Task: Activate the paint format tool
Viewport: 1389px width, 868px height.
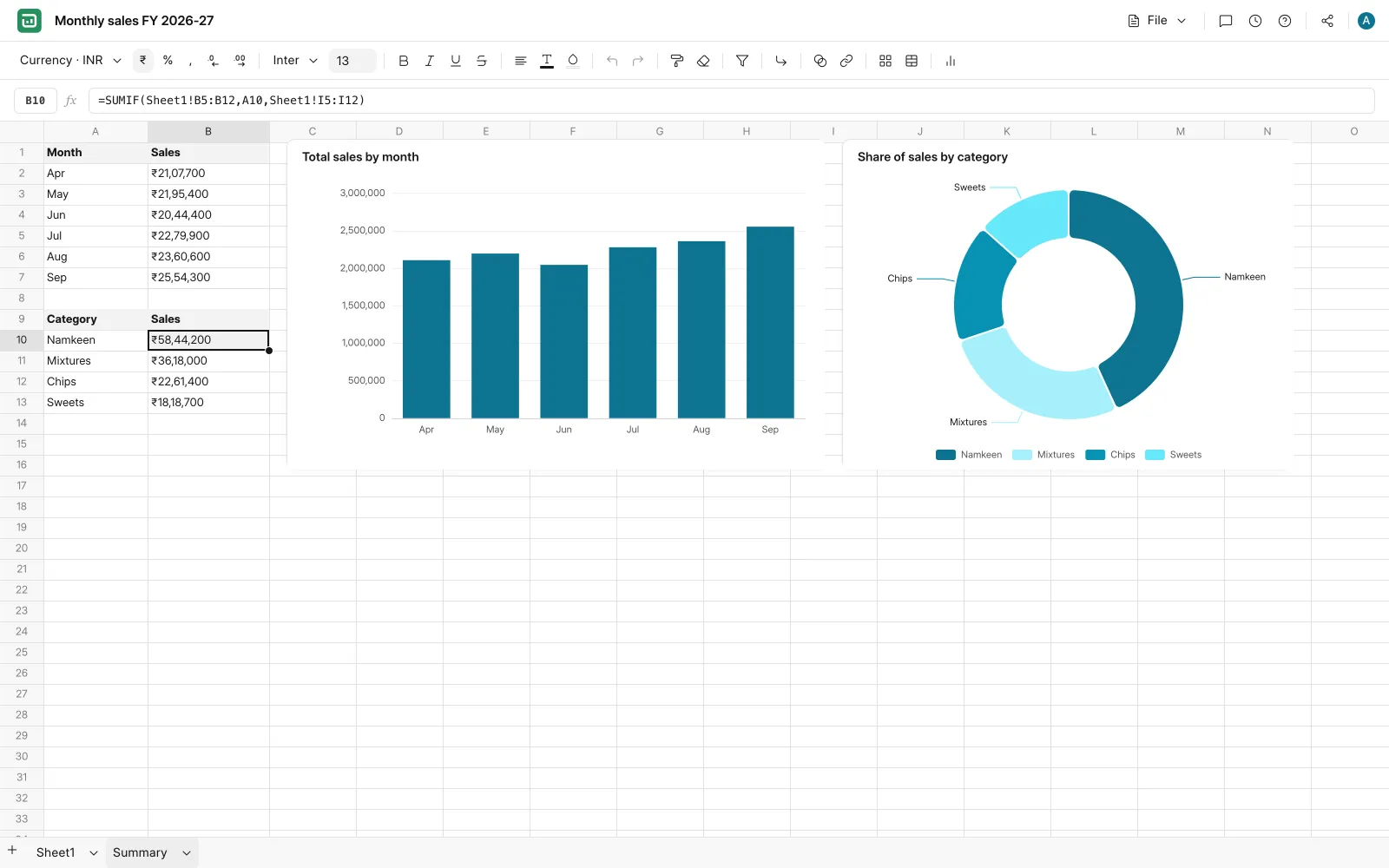Action: click(677, 61)
